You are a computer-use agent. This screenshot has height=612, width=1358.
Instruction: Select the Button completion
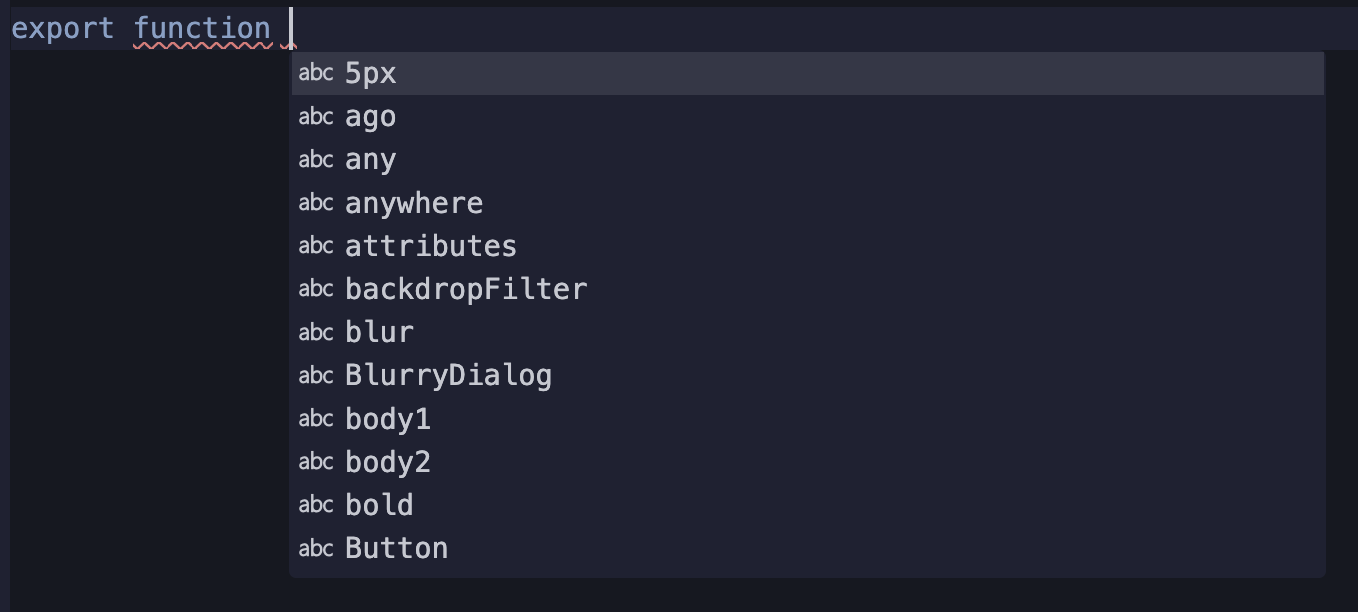396,547
